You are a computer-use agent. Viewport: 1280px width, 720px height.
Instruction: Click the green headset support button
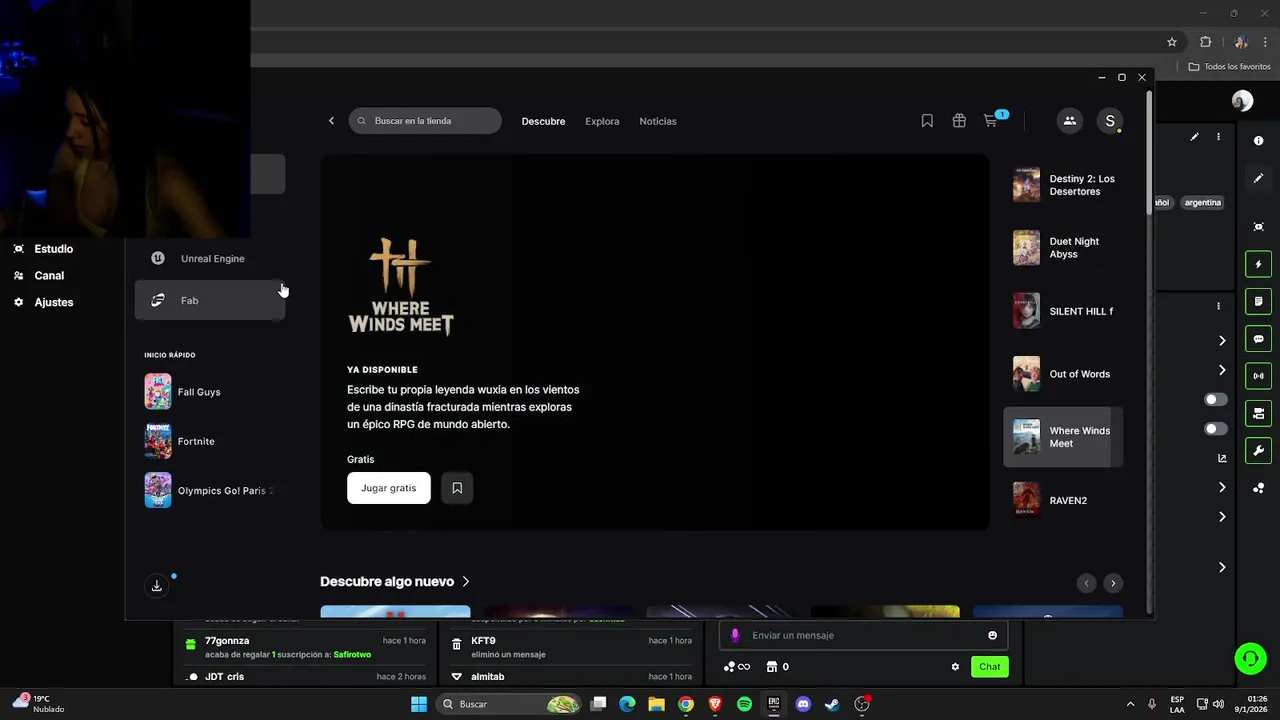[x=1250, y=658]
